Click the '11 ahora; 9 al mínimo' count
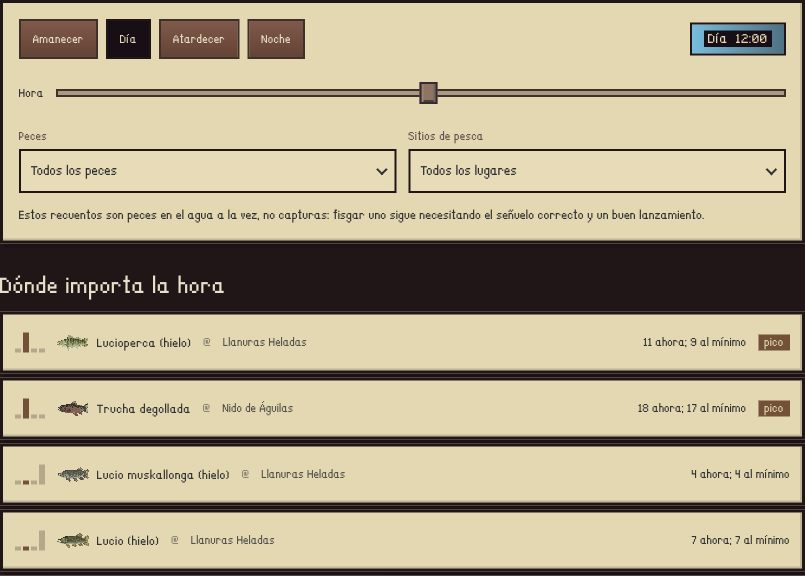Screen dimensions: 805x576 tap(694, 342)
